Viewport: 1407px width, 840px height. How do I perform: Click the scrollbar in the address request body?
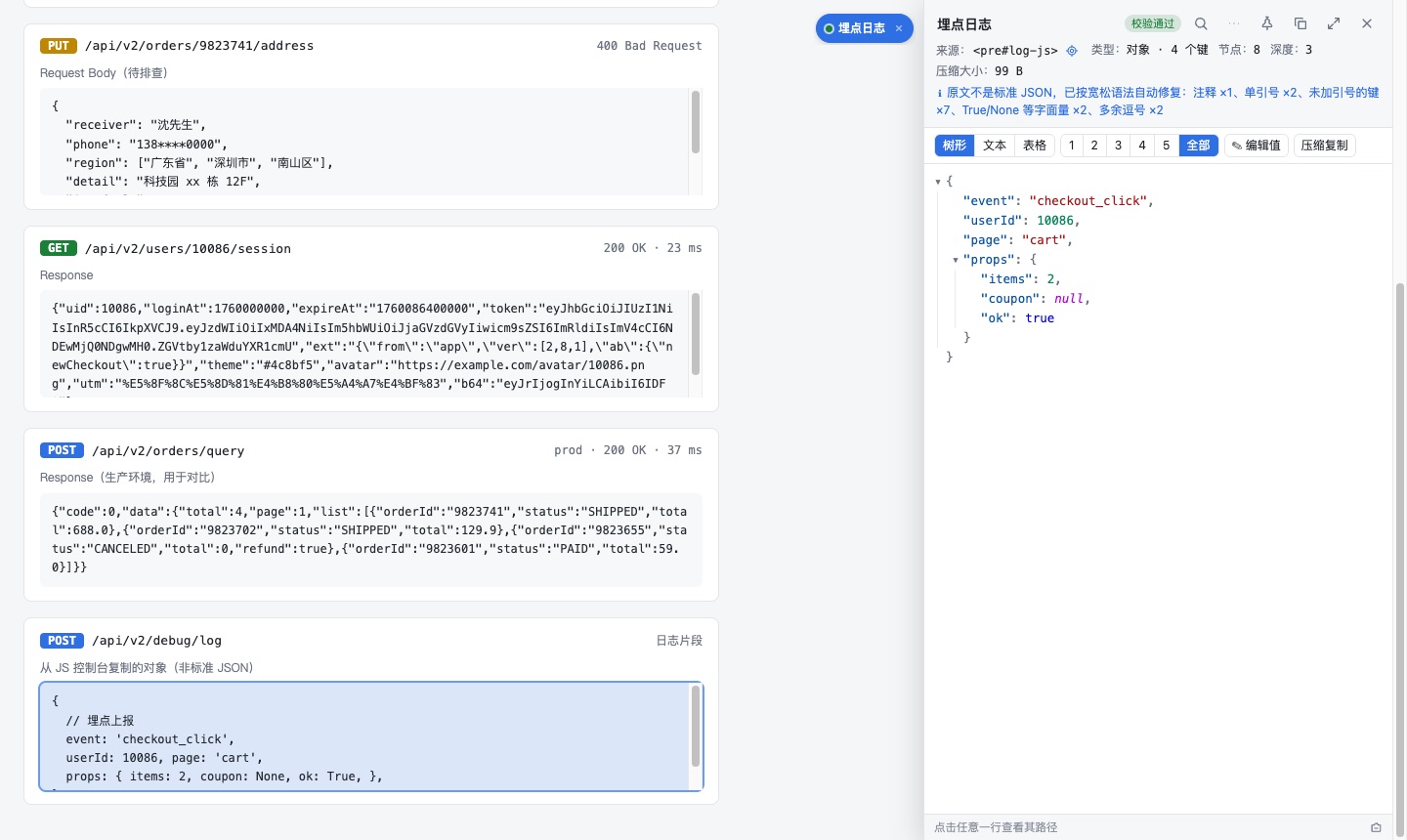tap(696, 122)
